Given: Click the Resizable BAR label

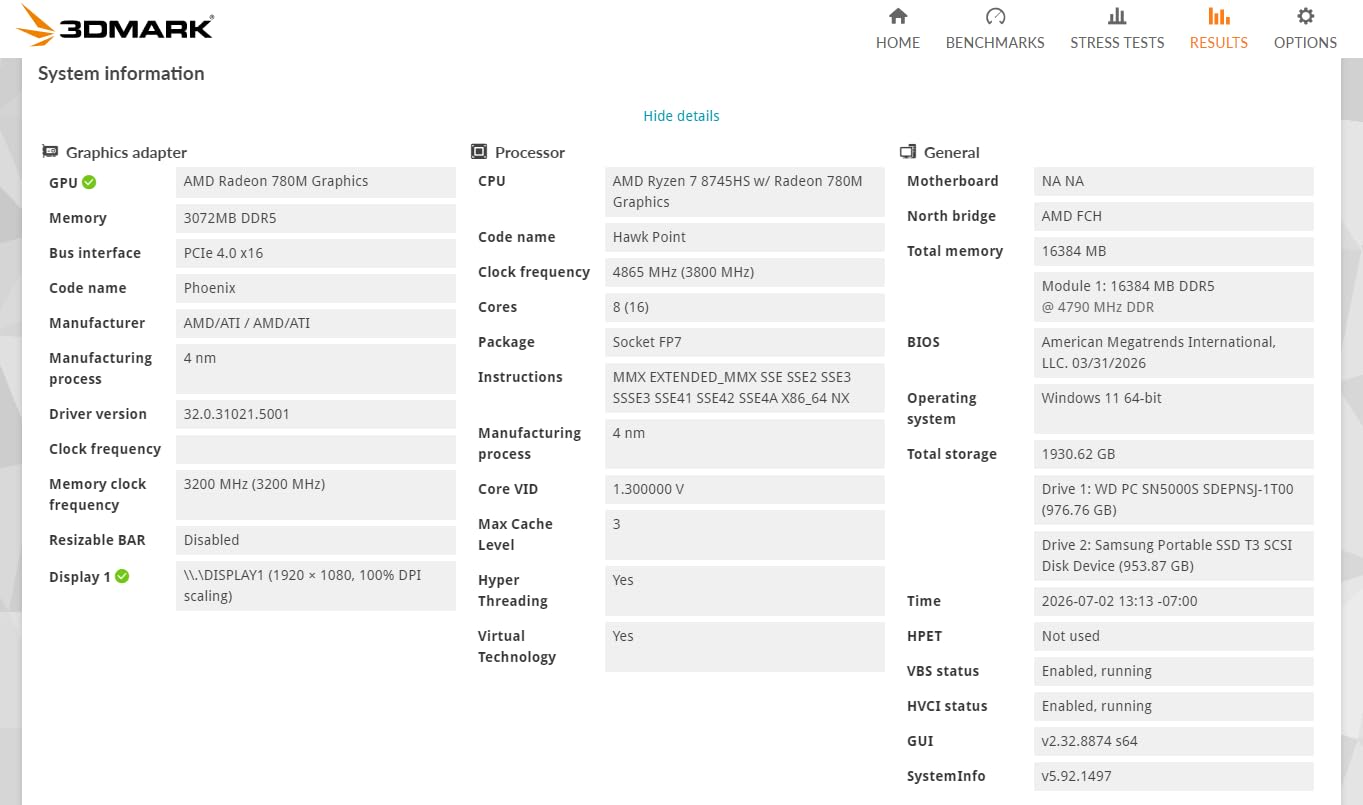Looking at the screenshot, I should 97,540.
